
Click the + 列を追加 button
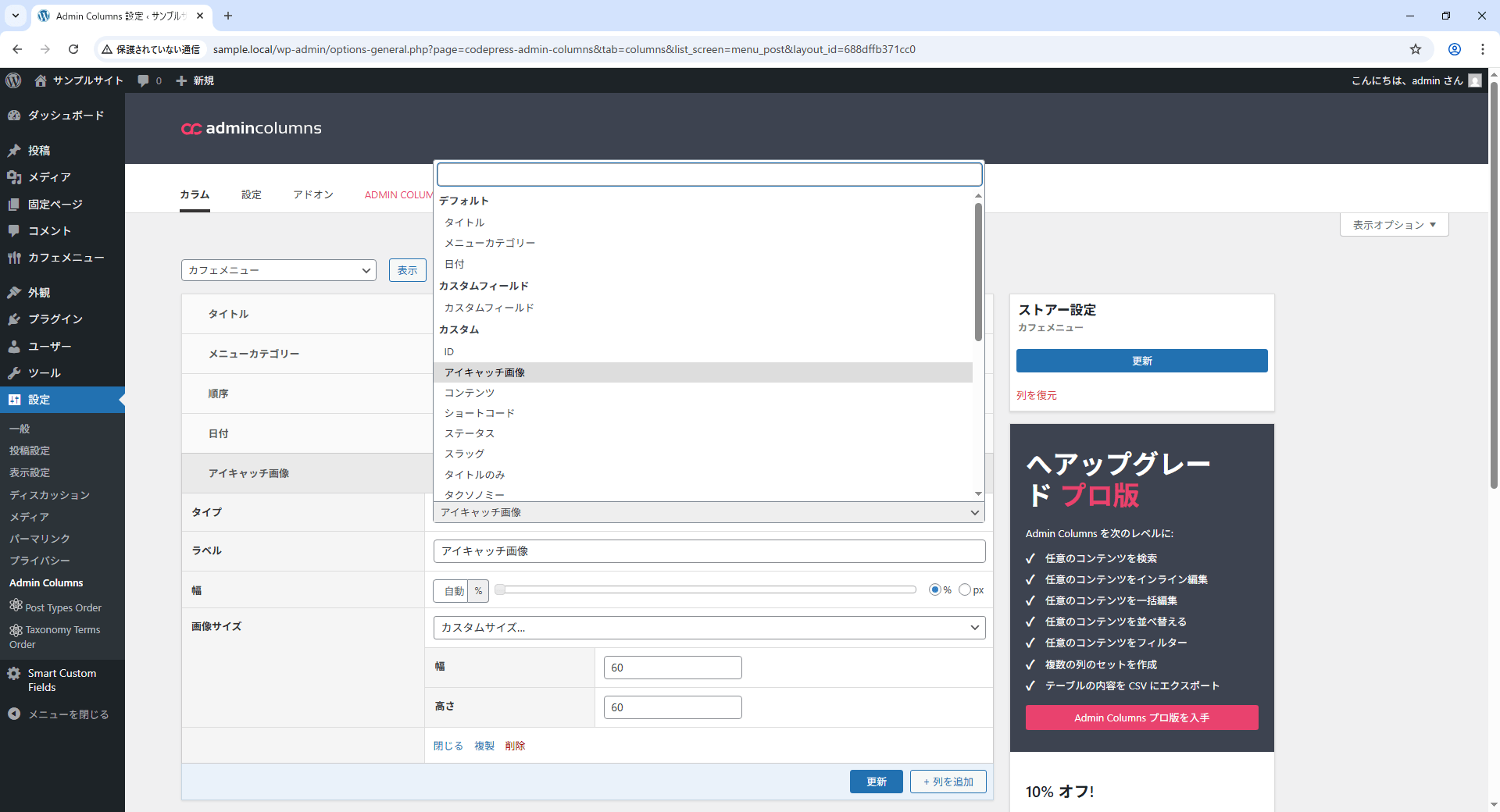coord(948,782)
